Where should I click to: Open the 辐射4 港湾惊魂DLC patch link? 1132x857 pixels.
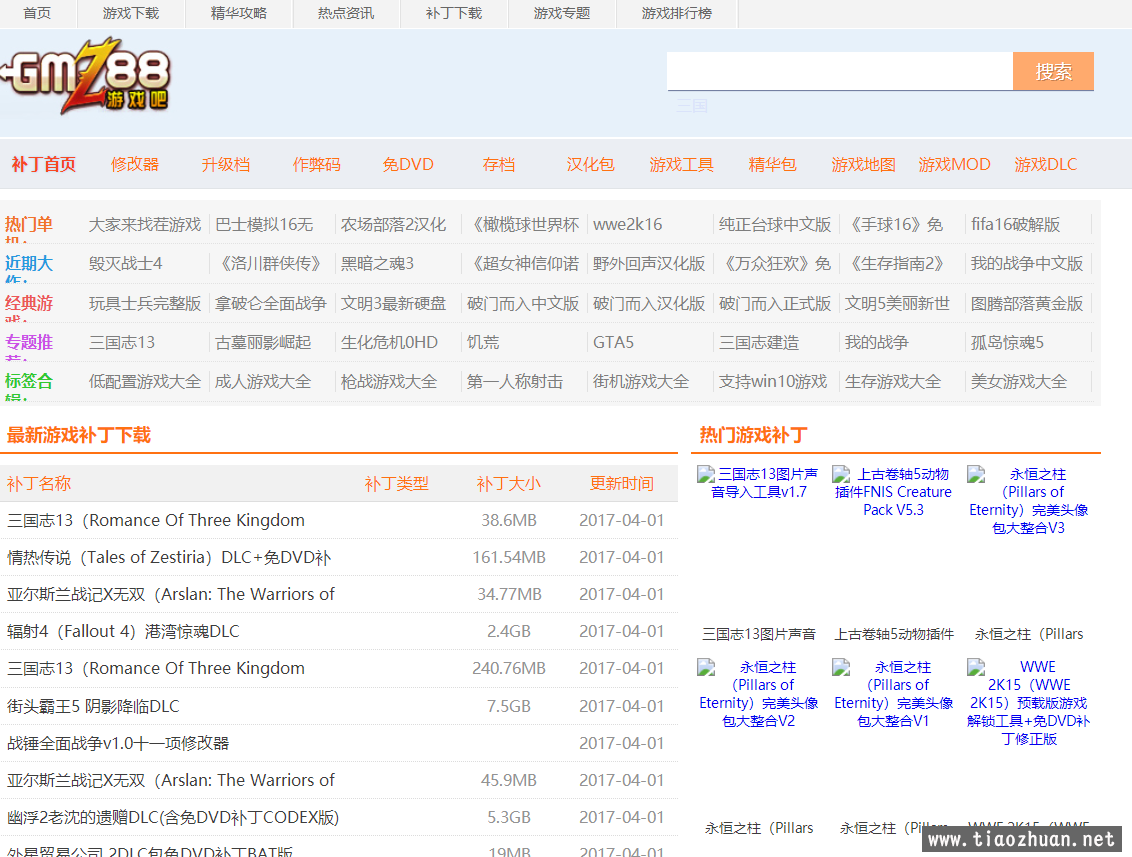tap(123, 631)
